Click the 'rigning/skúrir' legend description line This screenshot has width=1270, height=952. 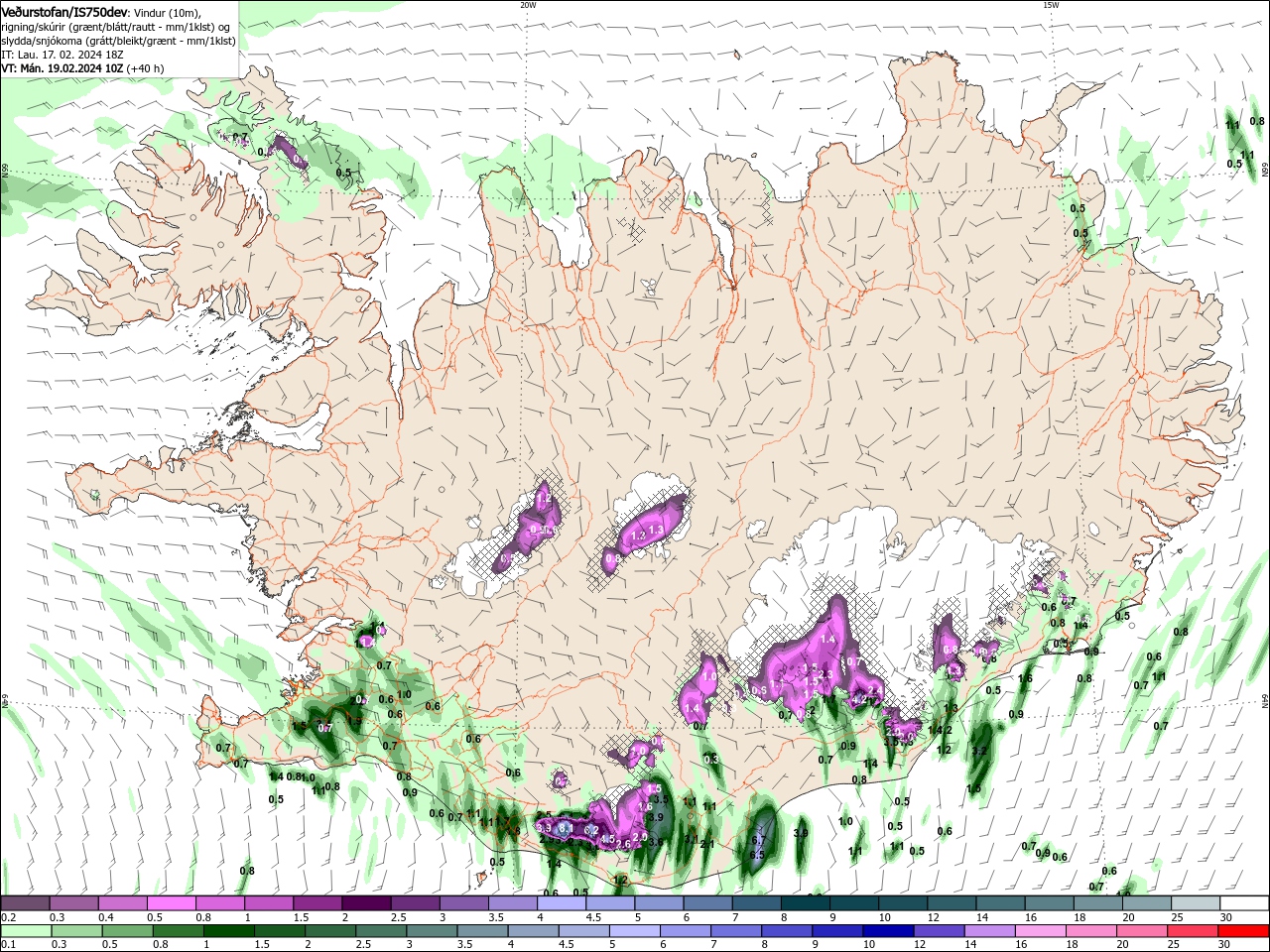click(x=115, y=27)
